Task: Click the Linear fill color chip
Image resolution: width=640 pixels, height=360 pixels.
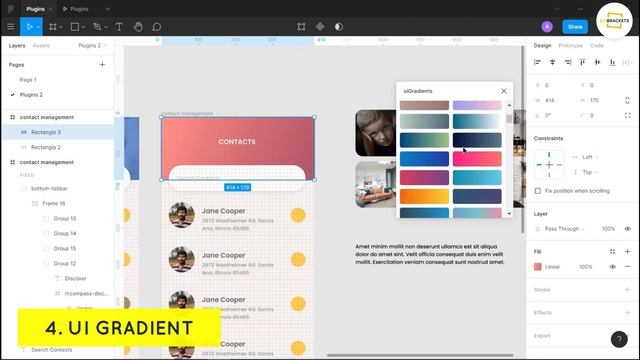Action: click(x=538, y=267)
